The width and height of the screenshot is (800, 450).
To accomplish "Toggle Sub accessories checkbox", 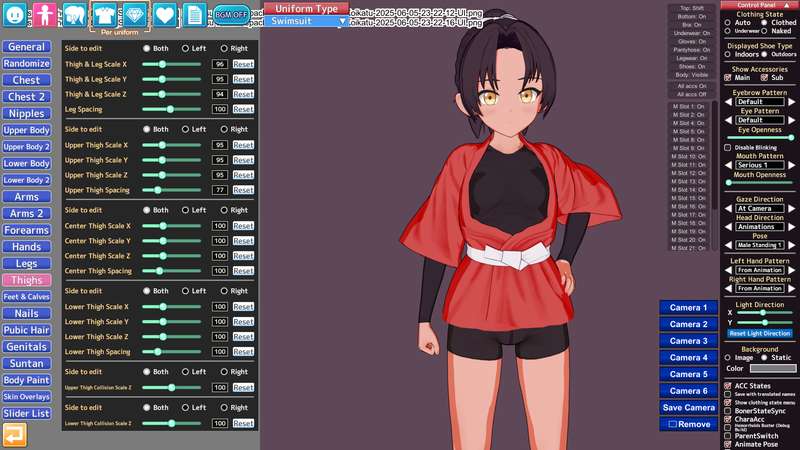I will point(764,78).
